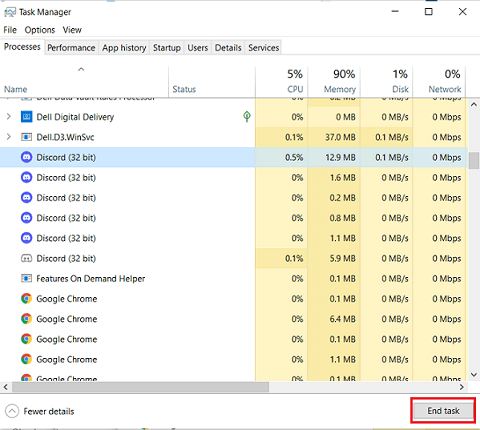Click the vertical scrollbar thumb
The height and width of the screenshot is (430, 480).
click(x=474, y=161)
